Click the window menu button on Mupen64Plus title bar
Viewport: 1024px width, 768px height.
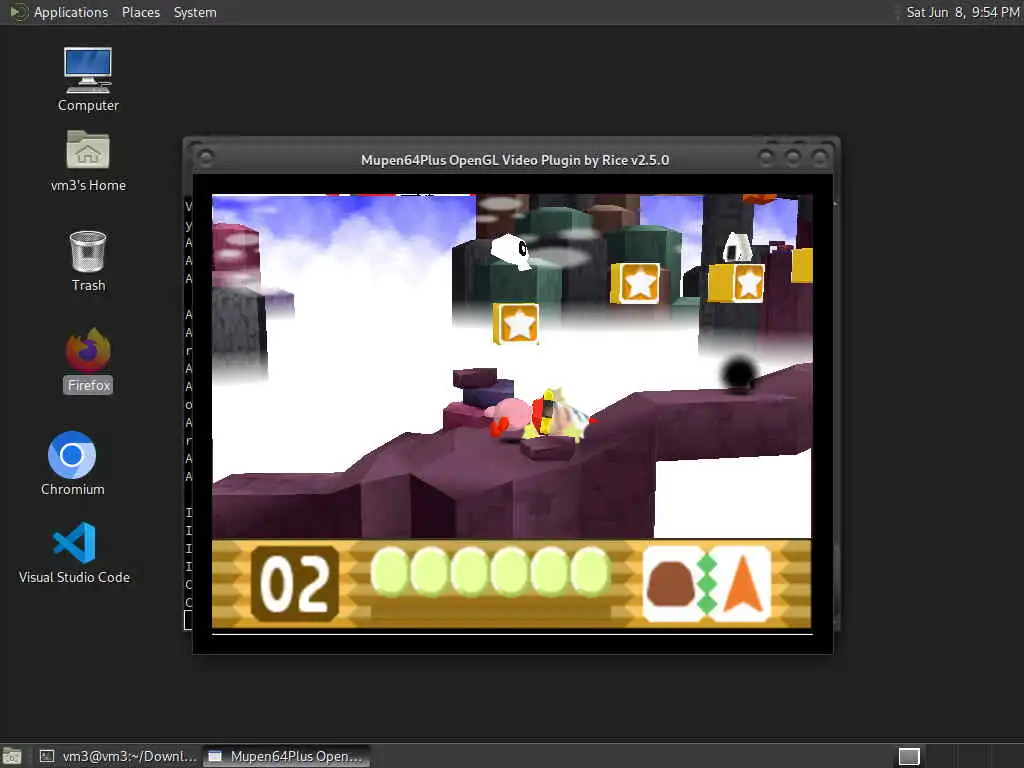206,157
